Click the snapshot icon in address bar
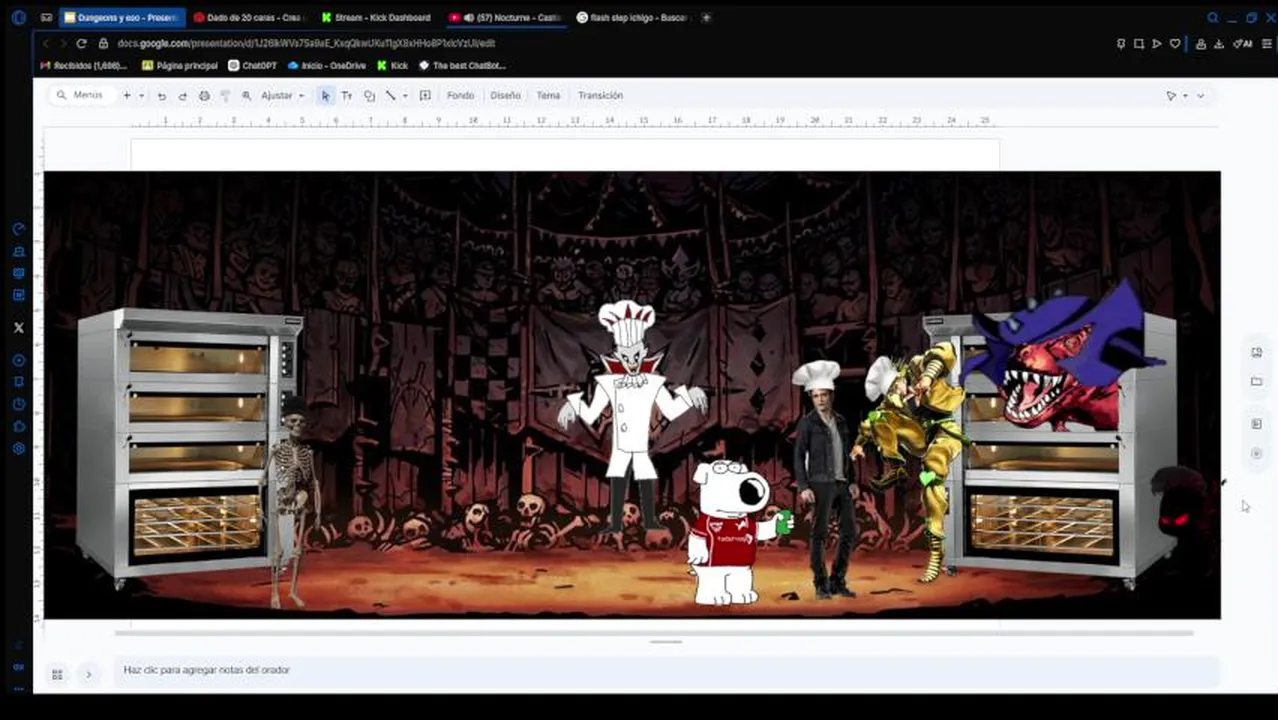1278x720 pixels. [1139, 44]
